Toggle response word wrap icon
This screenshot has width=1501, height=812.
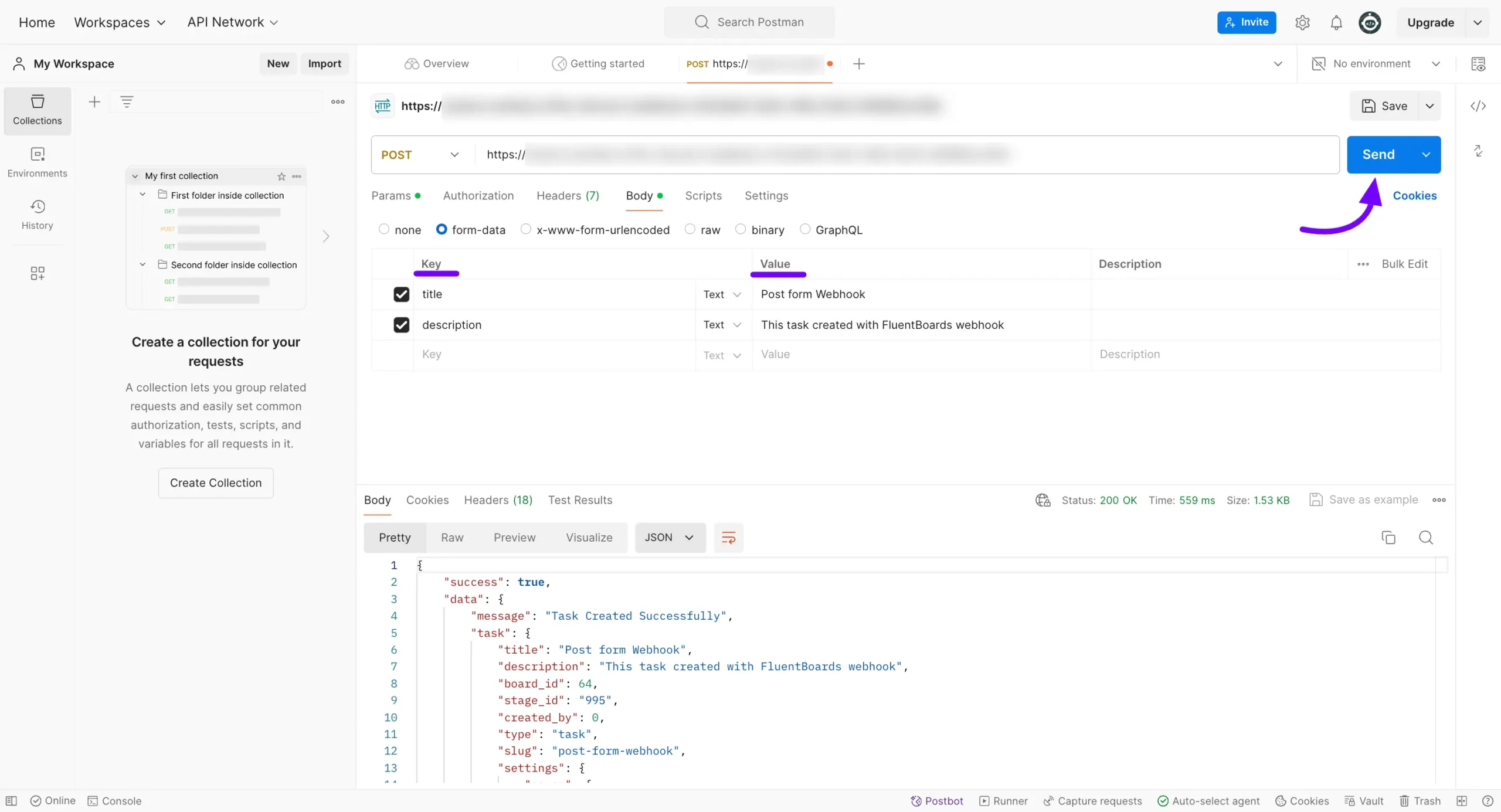pos(728,538)
